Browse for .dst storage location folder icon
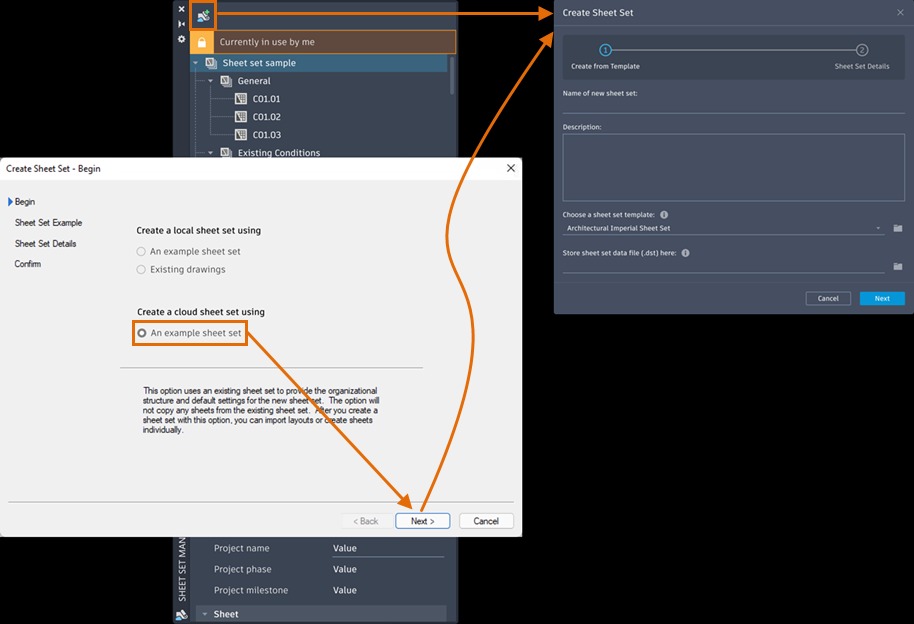 [898, 266]
